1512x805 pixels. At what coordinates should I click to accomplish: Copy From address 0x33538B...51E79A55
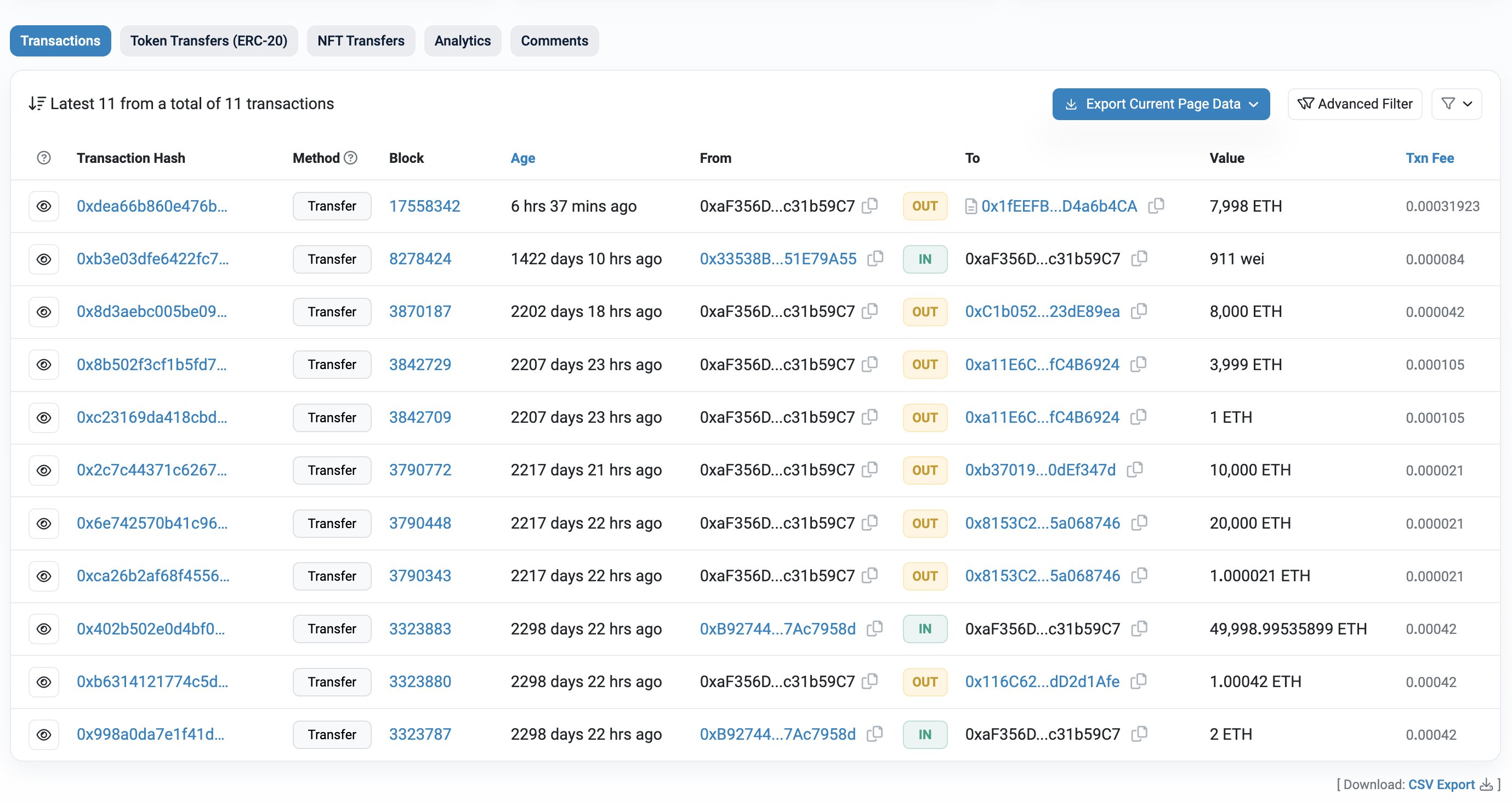(875, 258)
